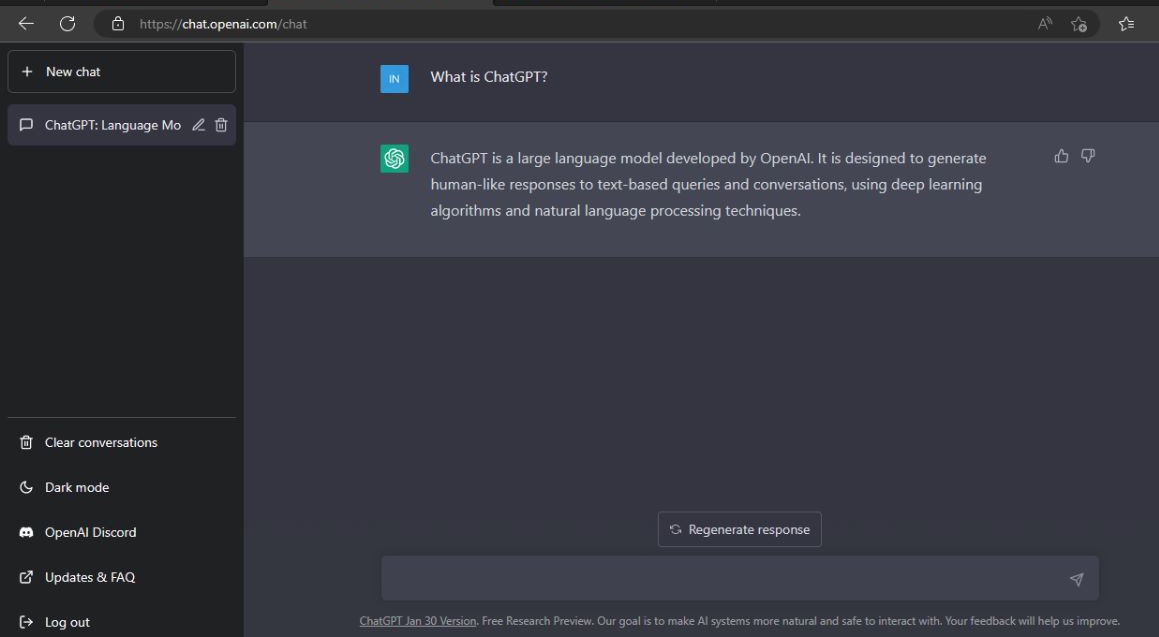
Task: Start a New chat
Action: click(122, 72)
